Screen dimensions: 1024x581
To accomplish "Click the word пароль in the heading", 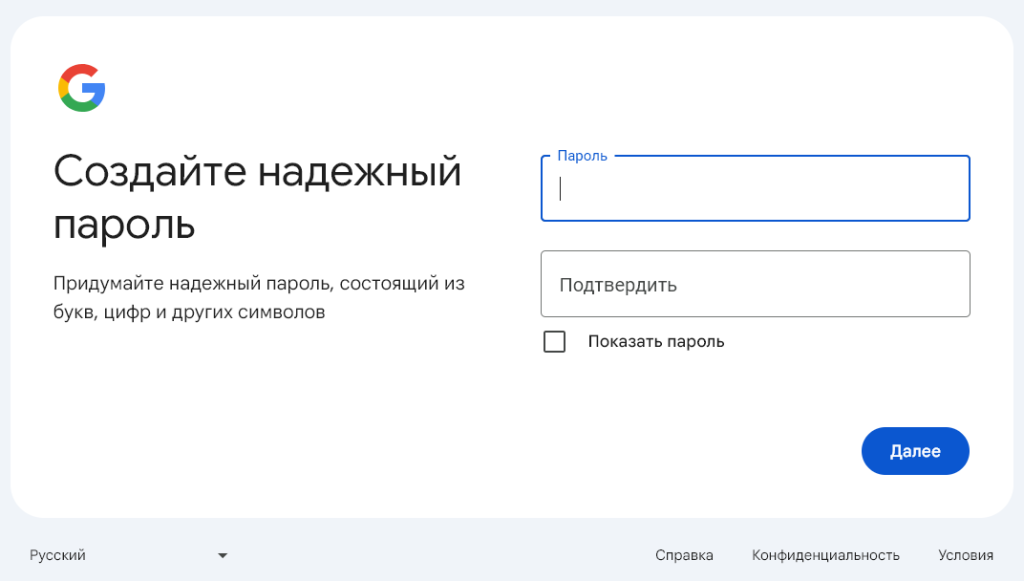I will 124,225.
